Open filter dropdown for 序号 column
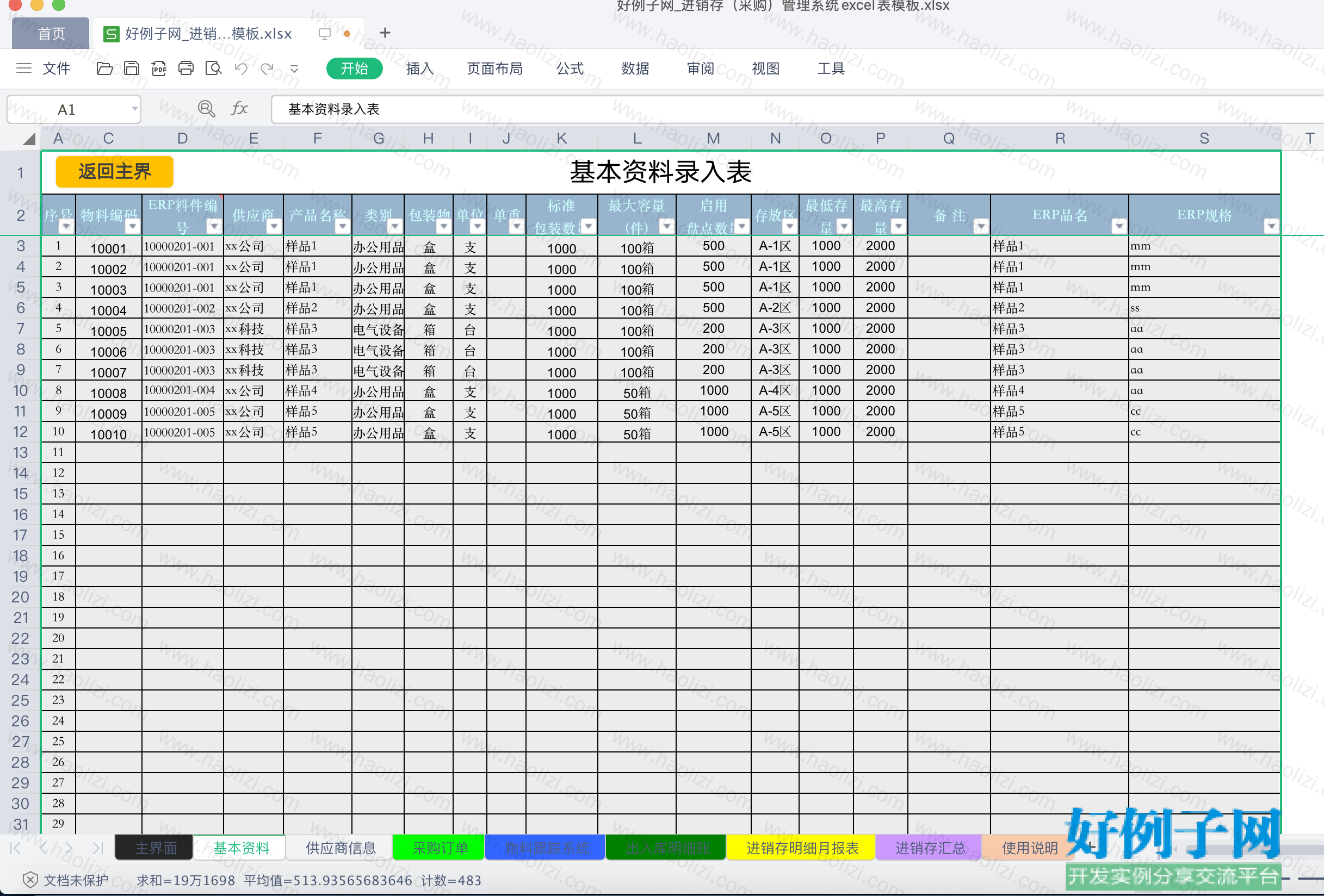 point(66,227)
